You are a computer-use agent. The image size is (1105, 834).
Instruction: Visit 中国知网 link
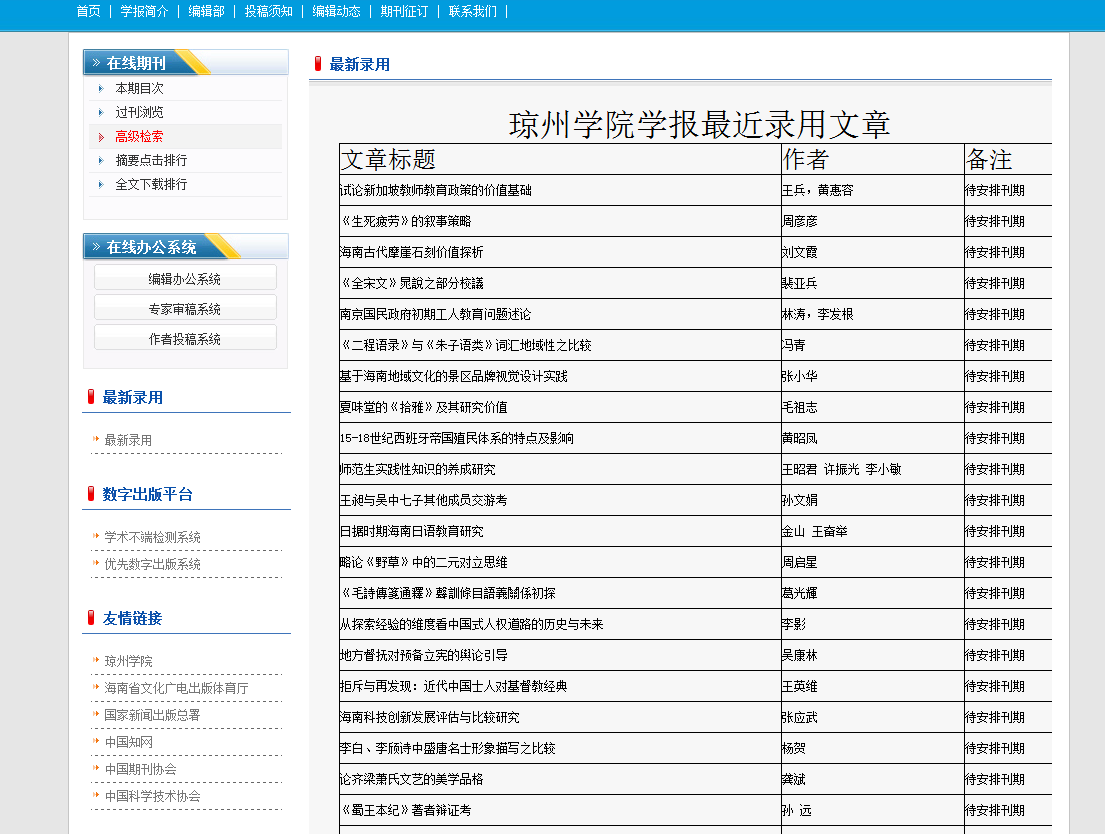pos(128,742)
